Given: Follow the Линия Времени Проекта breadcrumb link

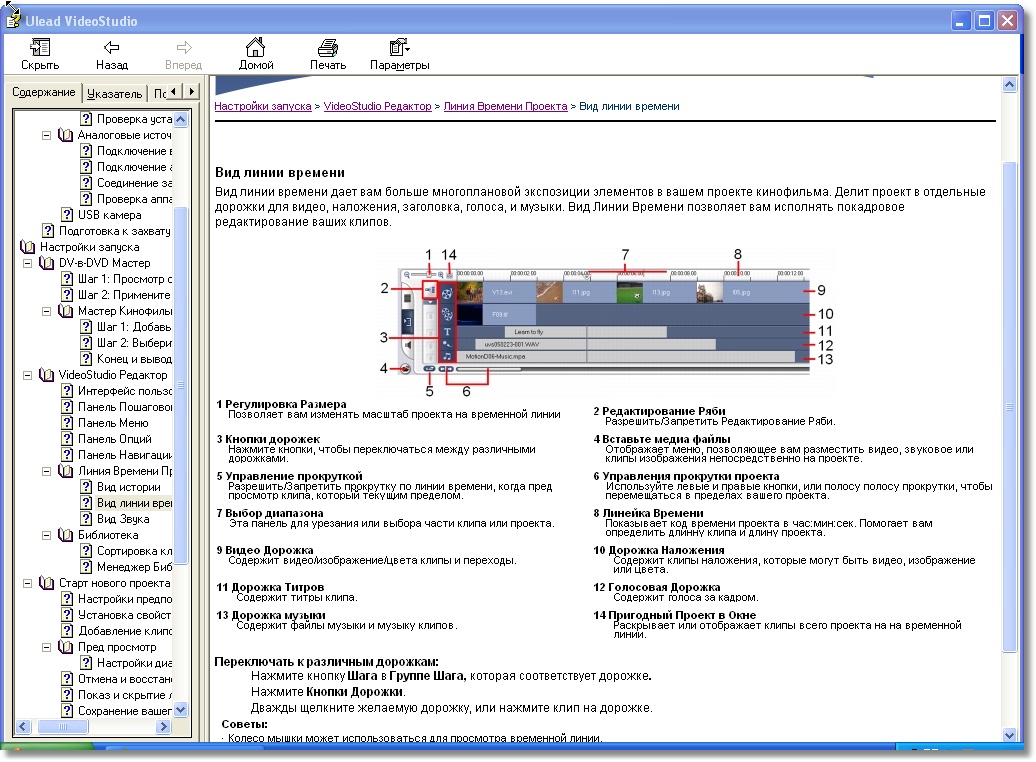Looking at the screenshot, I should (505, 106).
